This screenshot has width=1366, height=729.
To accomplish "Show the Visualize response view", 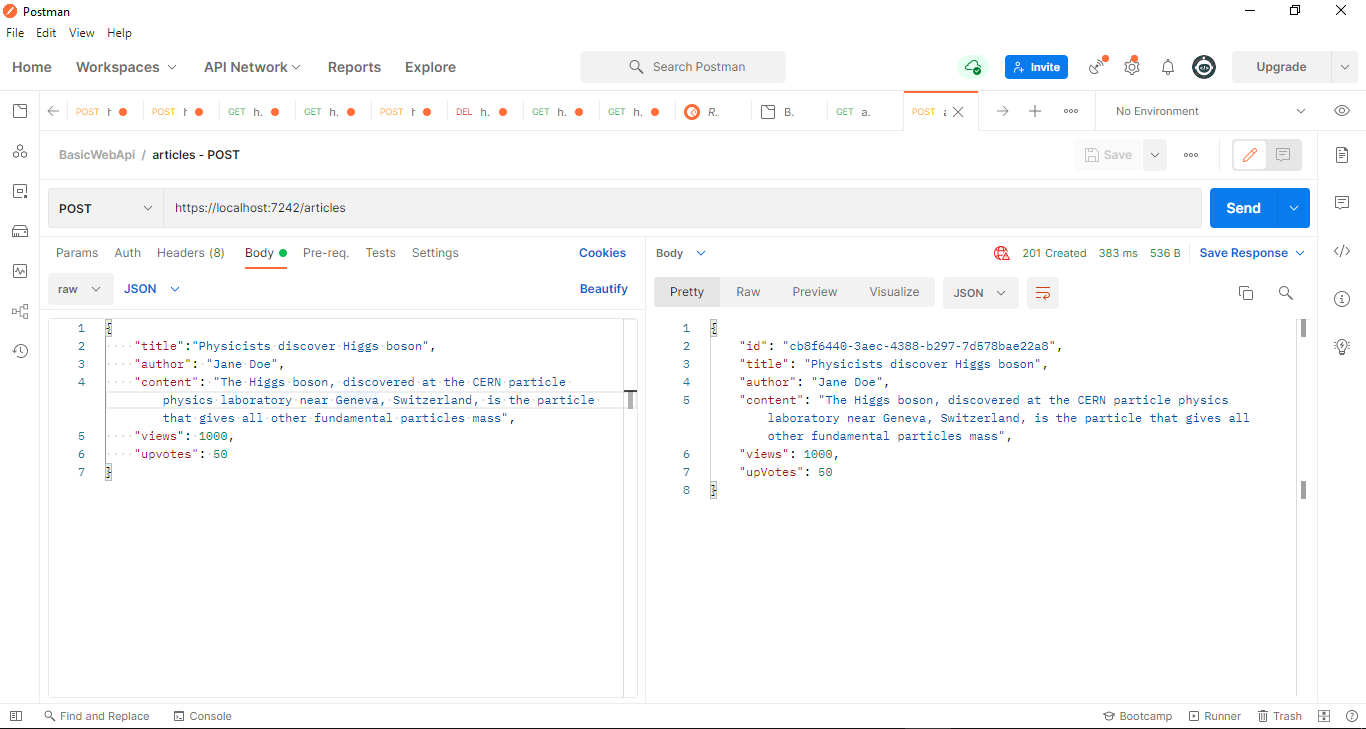I will coord(894,292).
